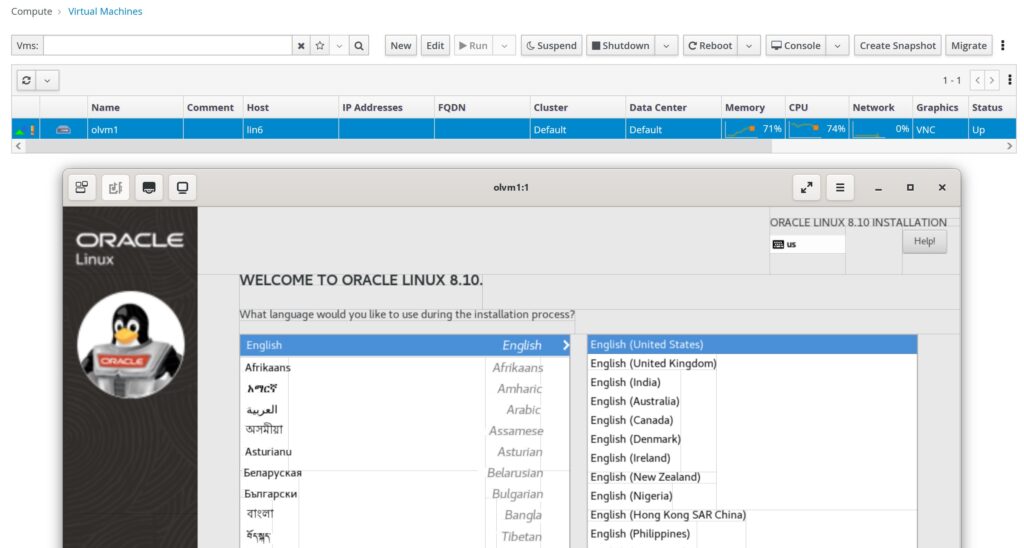This screenshot has width=1024, height=548.
Task: Click the Virtual Machines breadcrumb link
Action: click(105, 11)
